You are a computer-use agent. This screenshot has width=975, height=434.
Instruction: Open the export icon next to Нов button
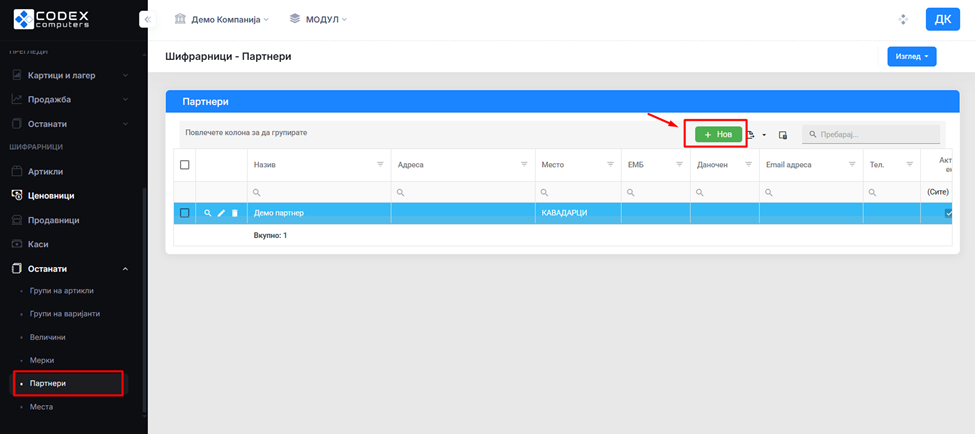[750, 134]
